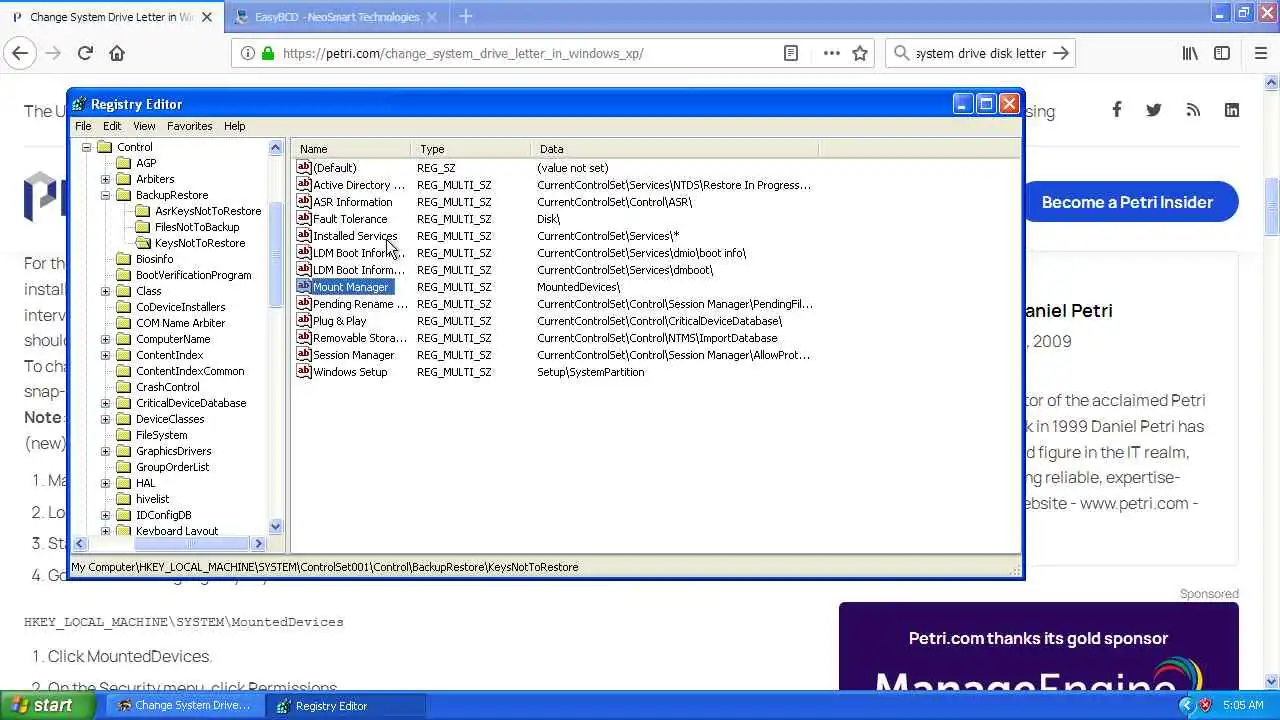The width and height of the screenshot is (1280, 720).
Task: Bookmark this page with star icon
Action: pos(860,53)
